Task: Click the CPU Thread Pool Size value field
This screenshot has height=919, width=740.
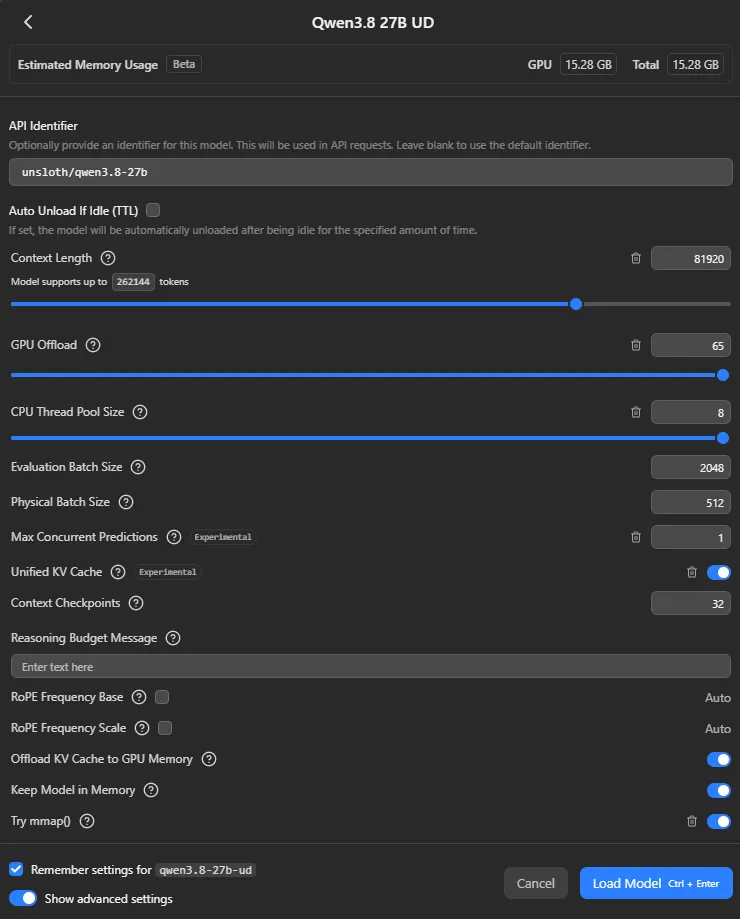Action: pos(691,413)
